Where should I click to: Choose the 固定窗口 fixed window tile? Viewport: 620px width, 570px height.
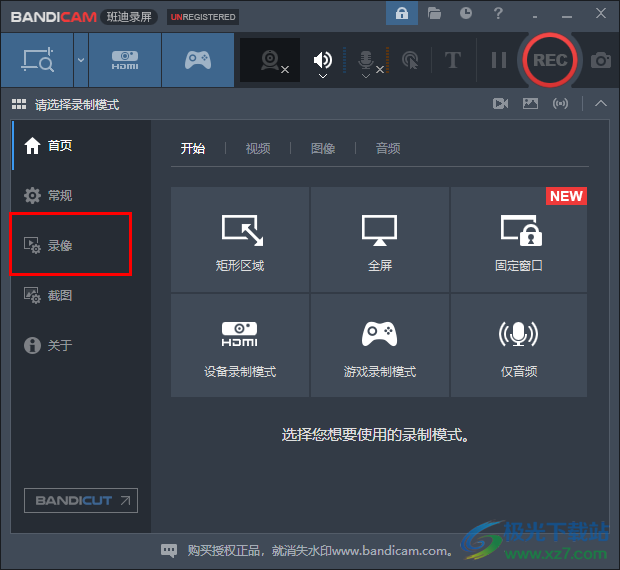519,240
